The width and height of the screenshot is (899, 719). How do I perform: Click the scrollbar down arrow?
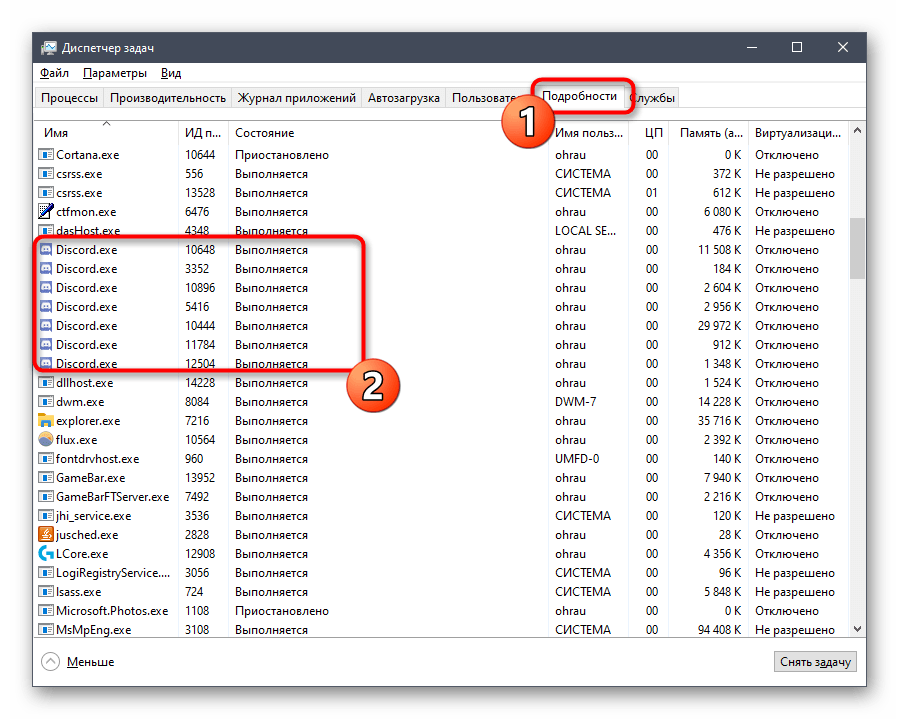(857, 628)
